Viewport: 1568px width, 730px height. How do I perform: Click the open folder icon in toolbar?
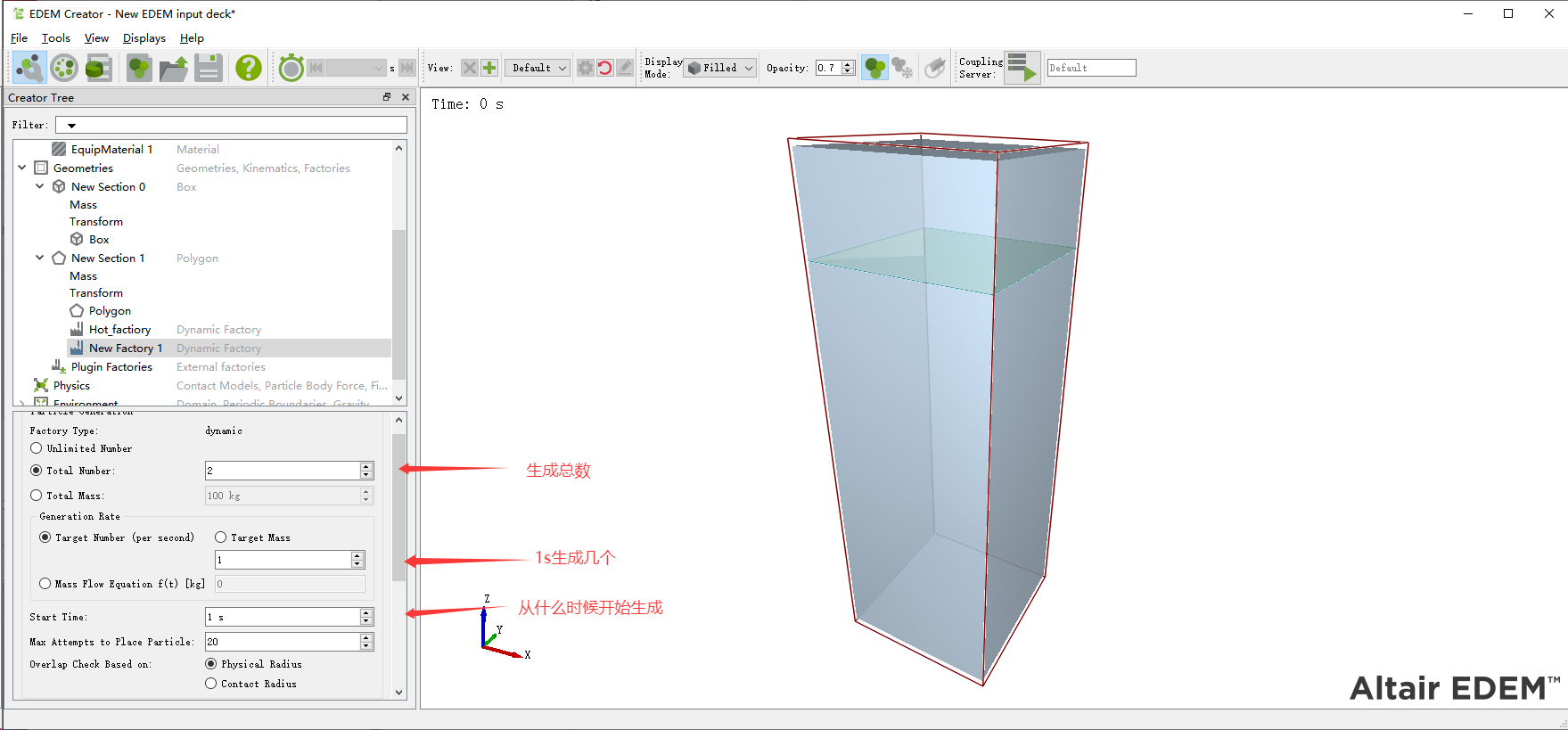(174, 68)
